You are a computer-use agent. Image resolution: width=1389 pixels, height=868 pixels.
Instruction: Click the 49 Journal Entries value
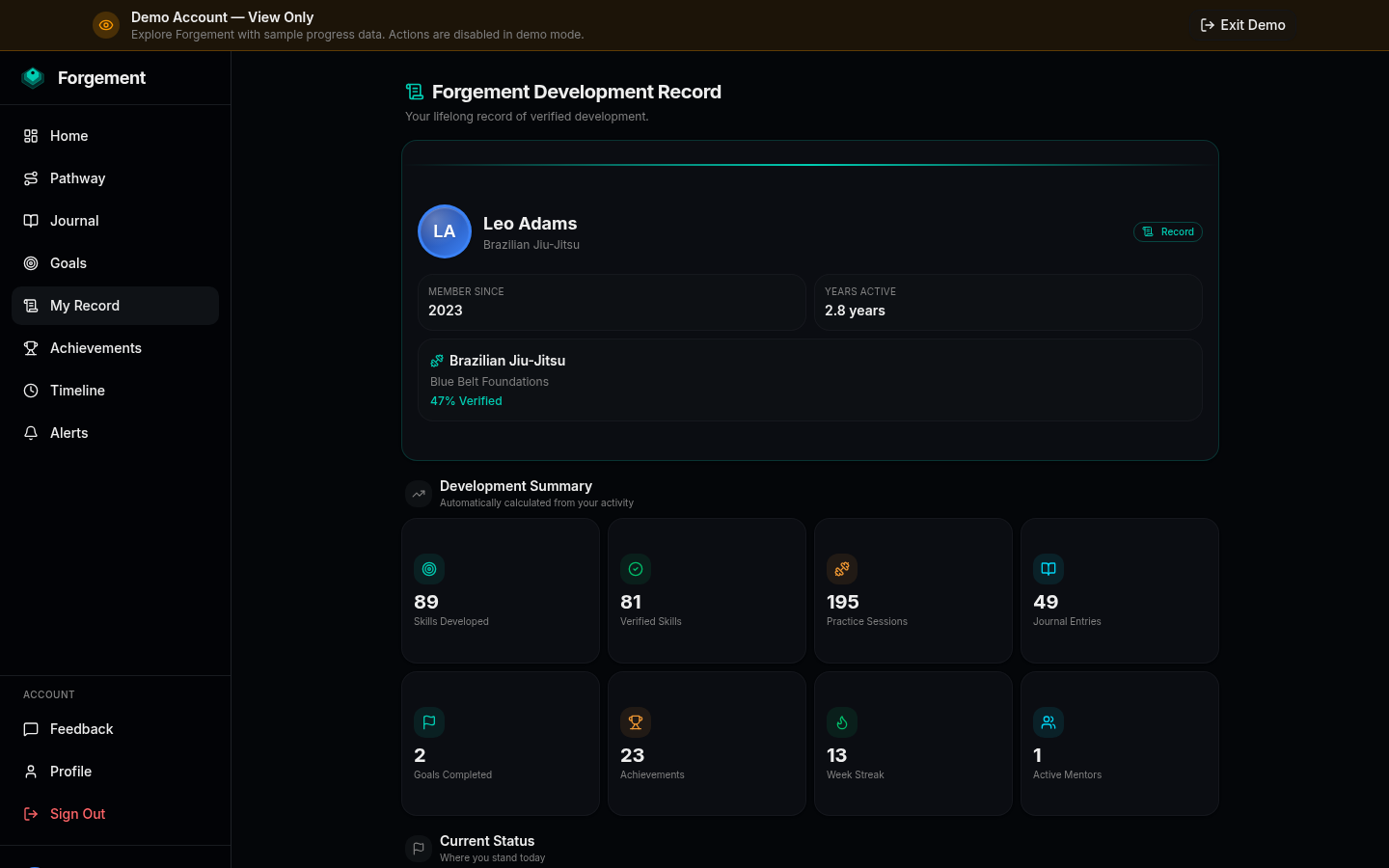pyautogui.click(x=1046, y=602)
